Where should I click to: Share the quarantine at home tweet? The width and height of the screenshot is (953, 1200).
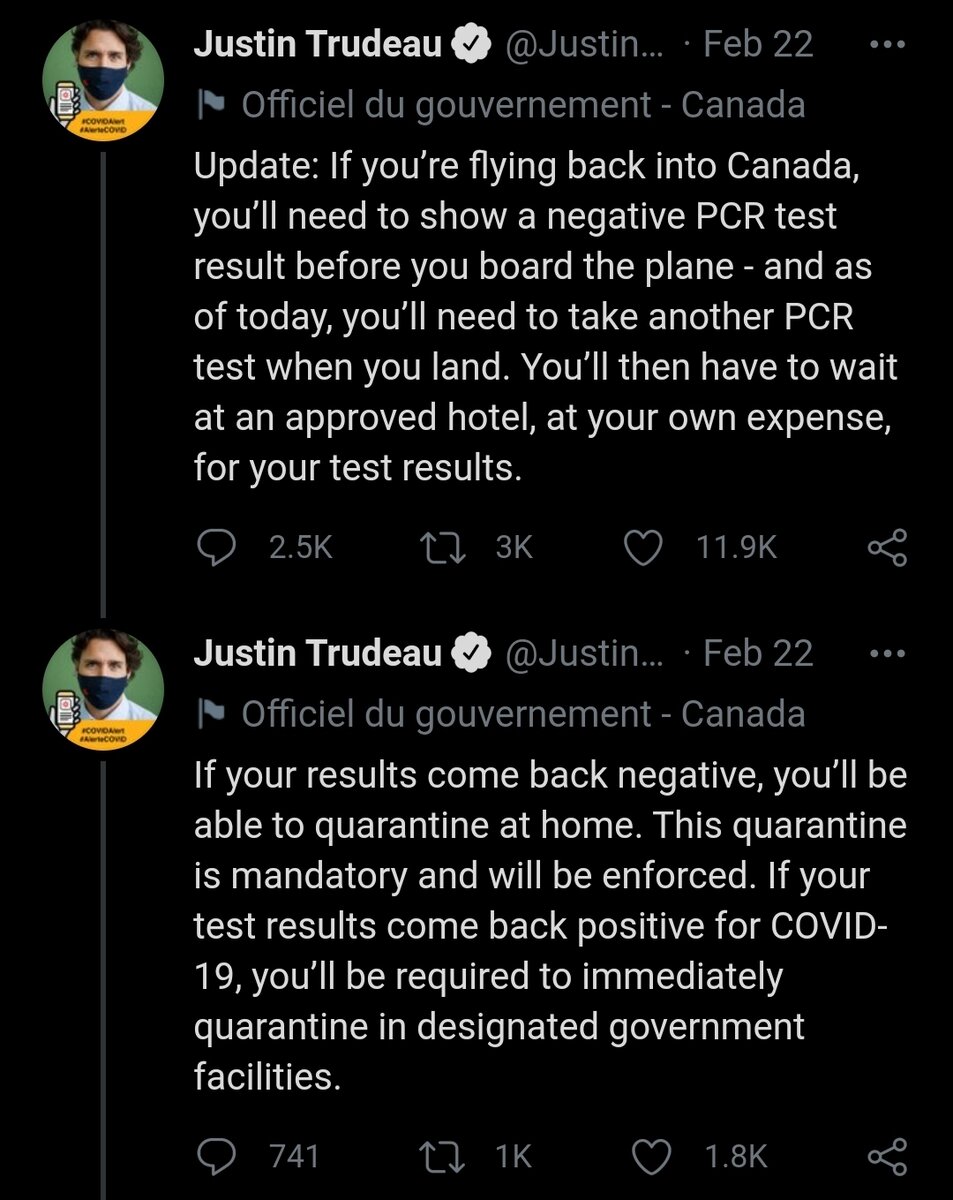886,1157
